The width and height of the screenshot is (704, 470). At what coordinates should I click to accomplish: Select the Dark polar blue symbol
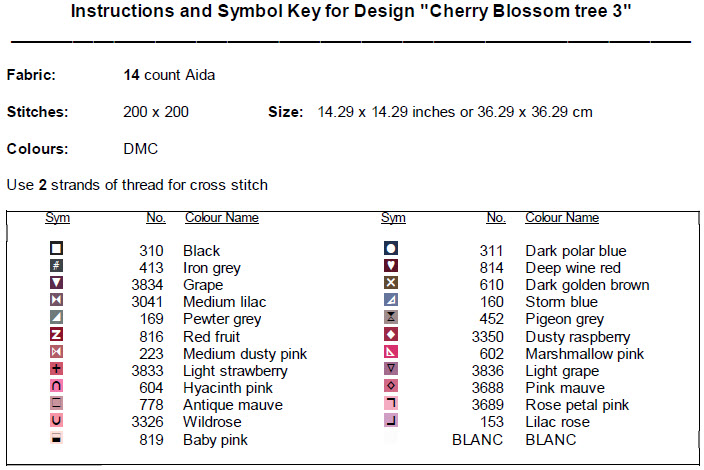(392, 249)
